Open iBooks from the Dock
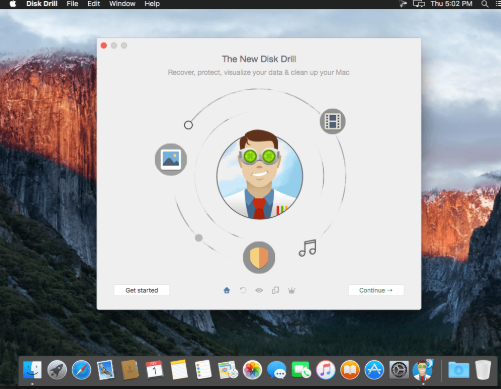The height and width of the screenshot is (389, 501). pos(350,370)
